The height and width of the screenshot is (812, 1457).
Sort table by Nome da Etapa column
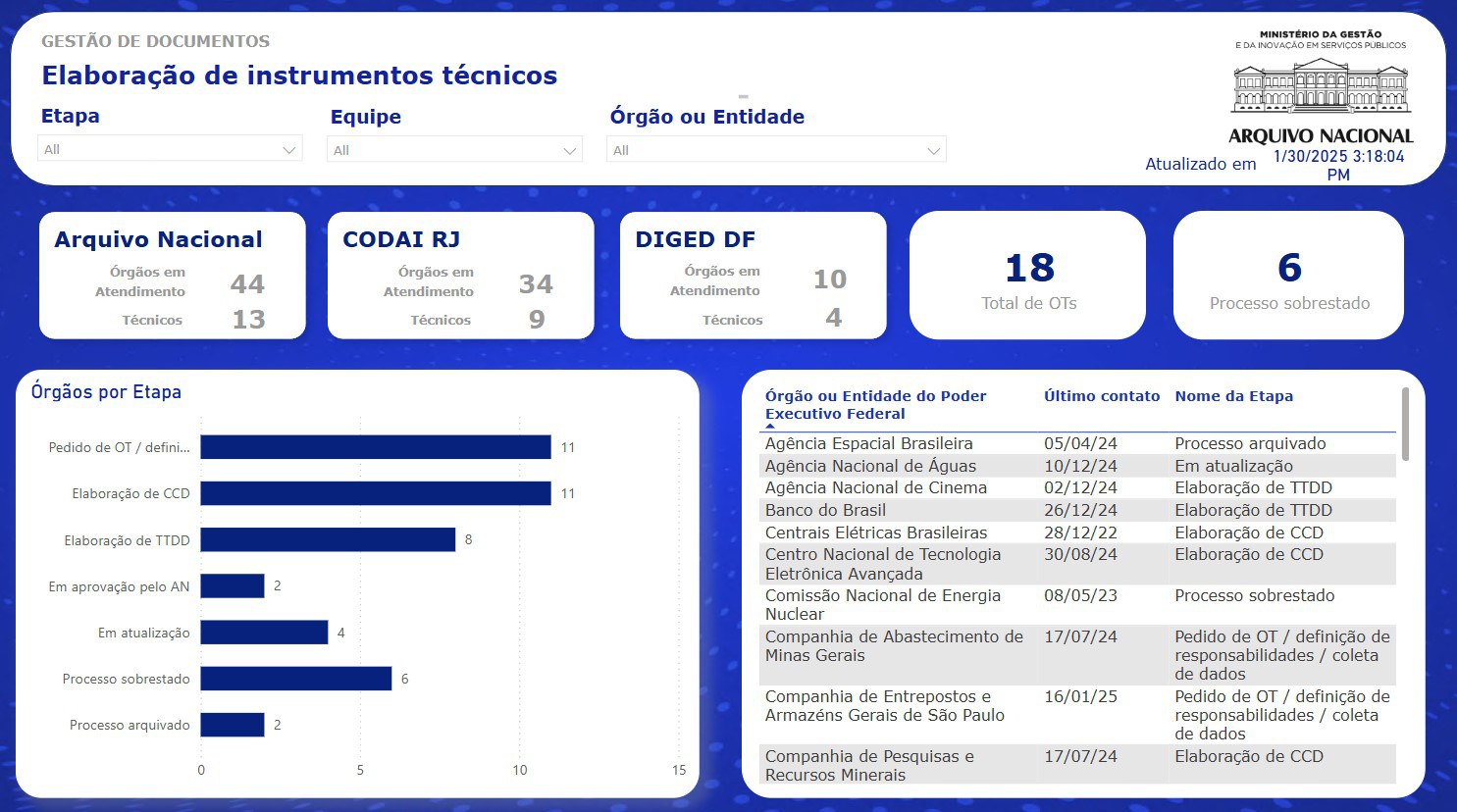coord(1233,396)
